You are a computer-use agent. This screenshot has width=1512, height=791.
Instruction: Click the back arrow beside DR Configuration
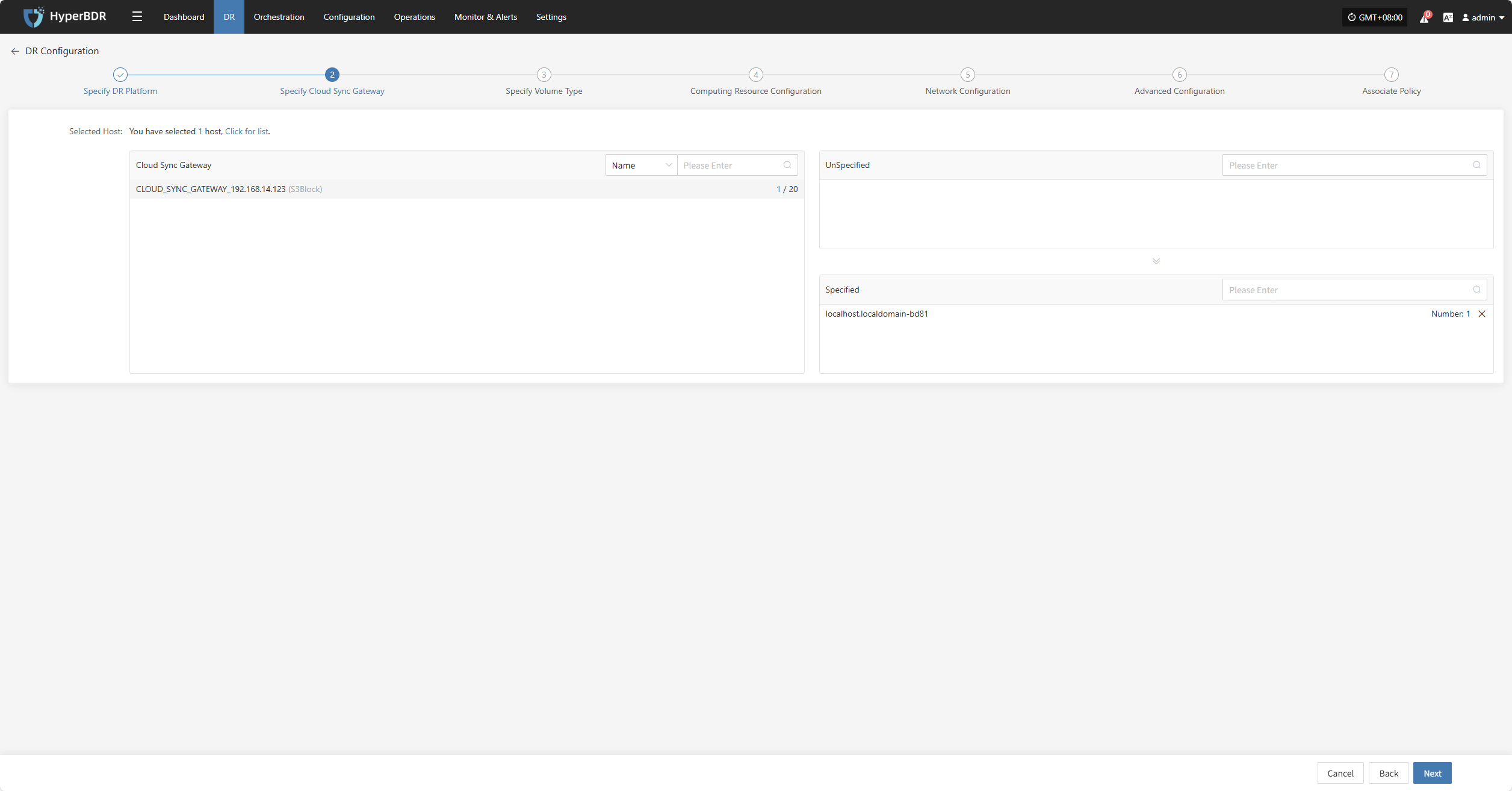coord(15,51)
